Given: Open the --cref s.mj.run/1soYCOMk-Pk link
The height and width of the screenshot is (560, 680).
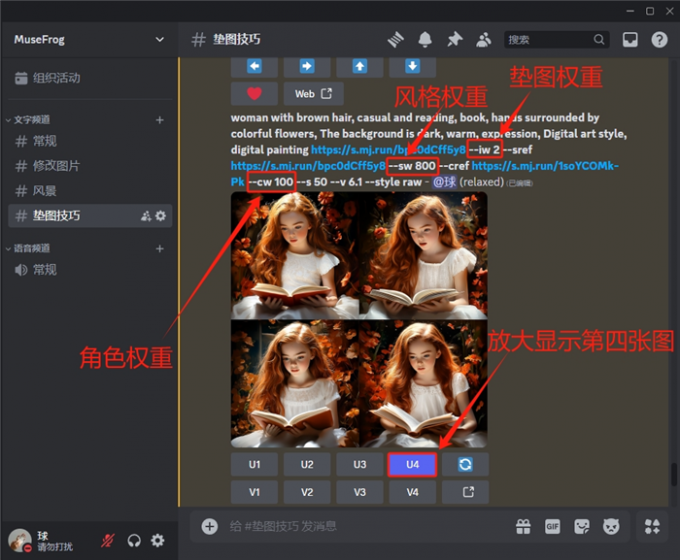Looking at the screenshot, I should [x=545, y=166].
